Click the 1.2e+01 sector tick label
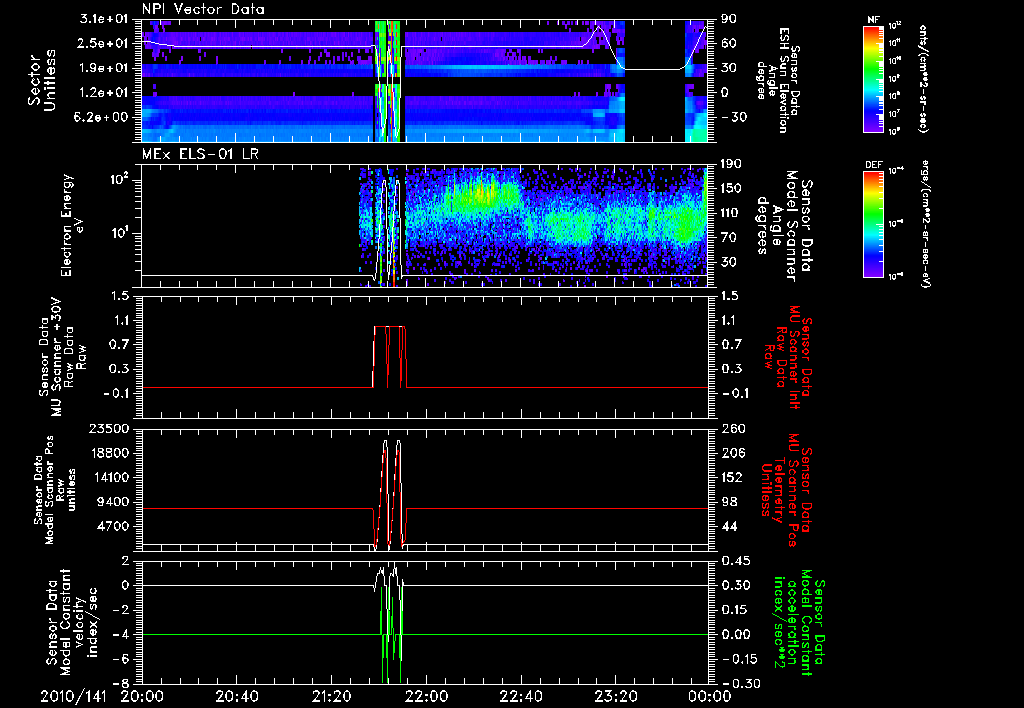This screenshot has height=708, width=1024. 105,93
